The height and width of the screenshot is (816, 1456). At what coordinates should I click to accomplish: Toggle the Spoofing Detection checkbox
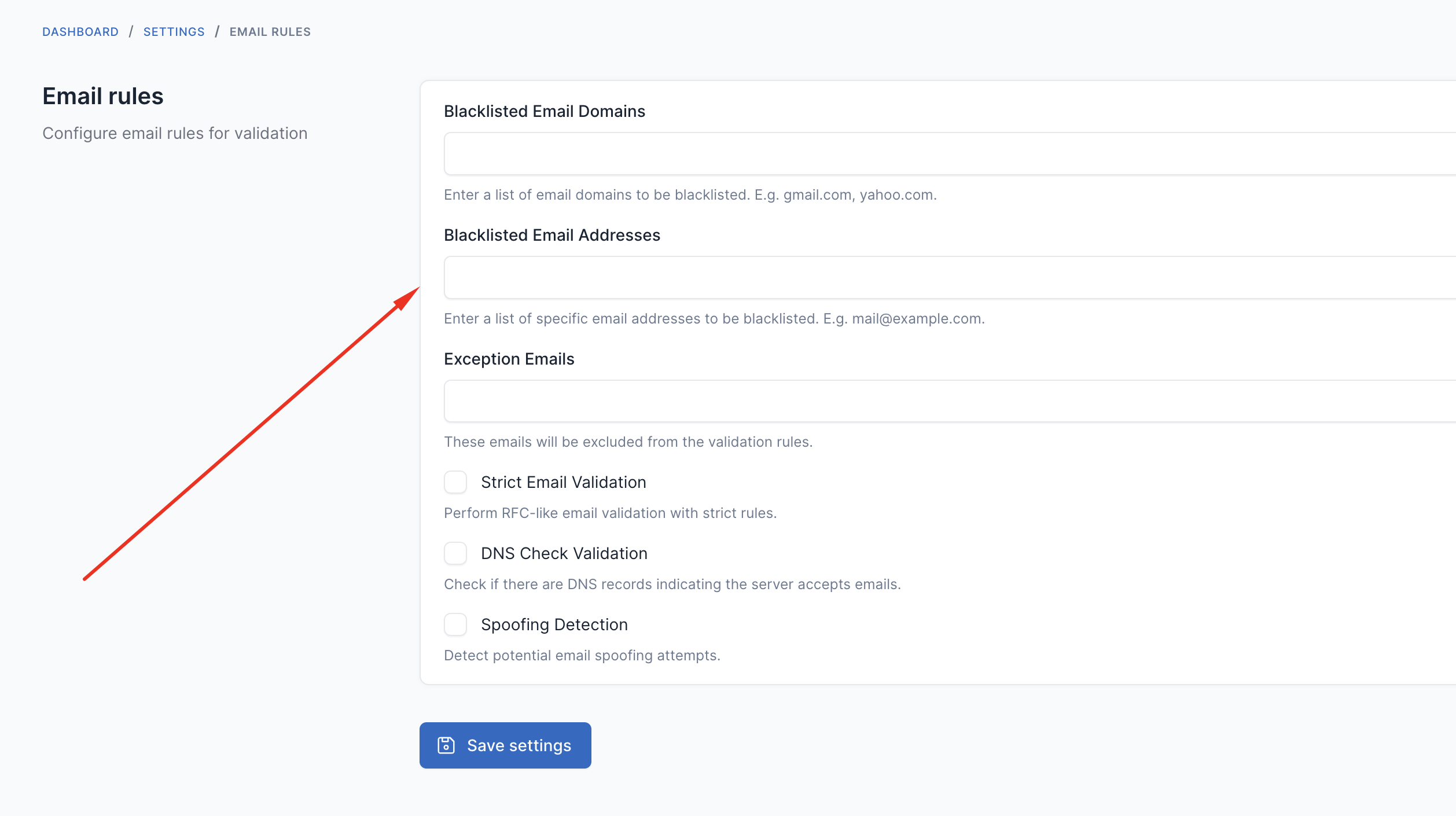pos(455,624)
